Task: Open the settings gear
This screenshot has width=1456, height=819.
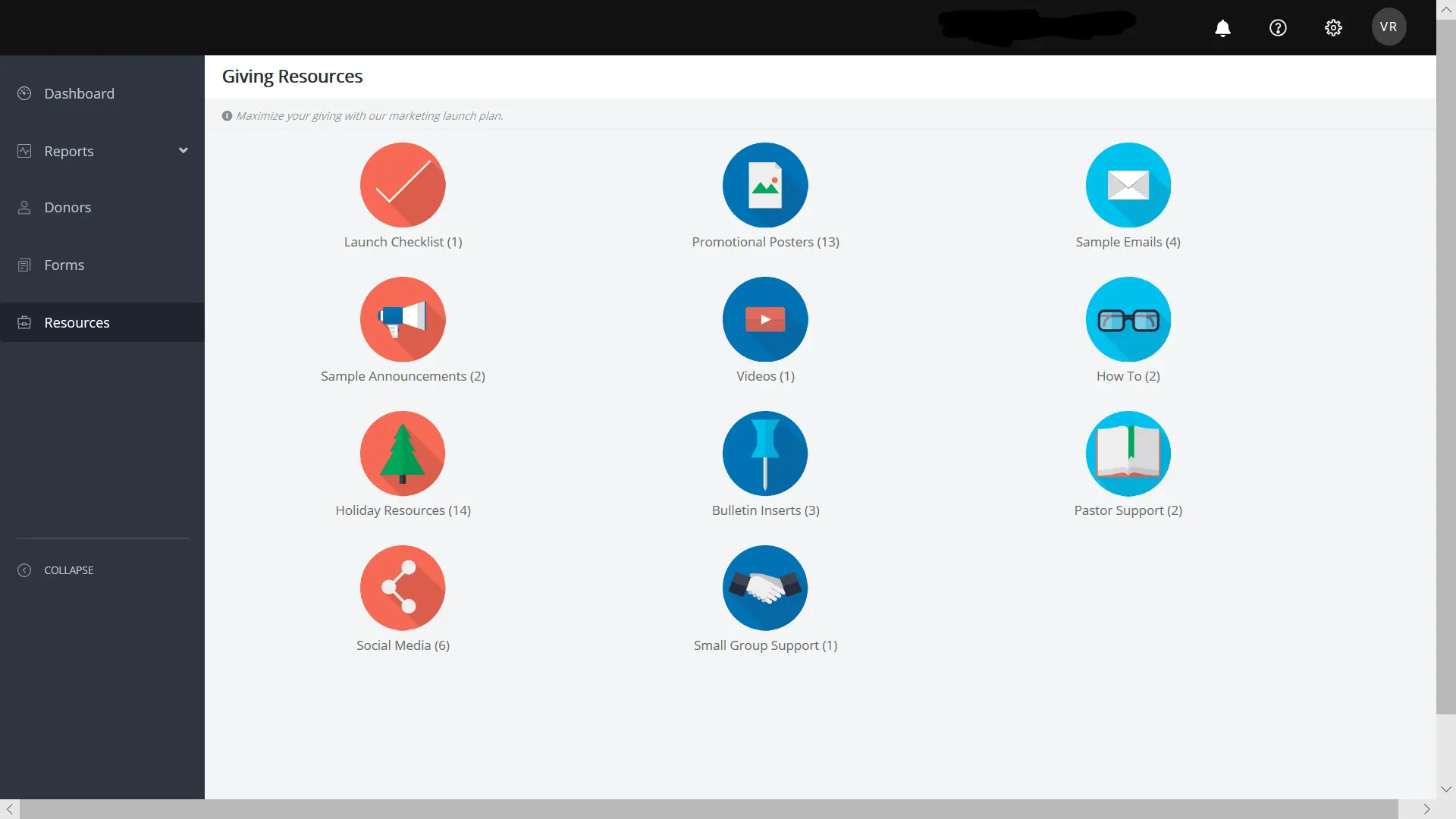Action: [1333, 27]
